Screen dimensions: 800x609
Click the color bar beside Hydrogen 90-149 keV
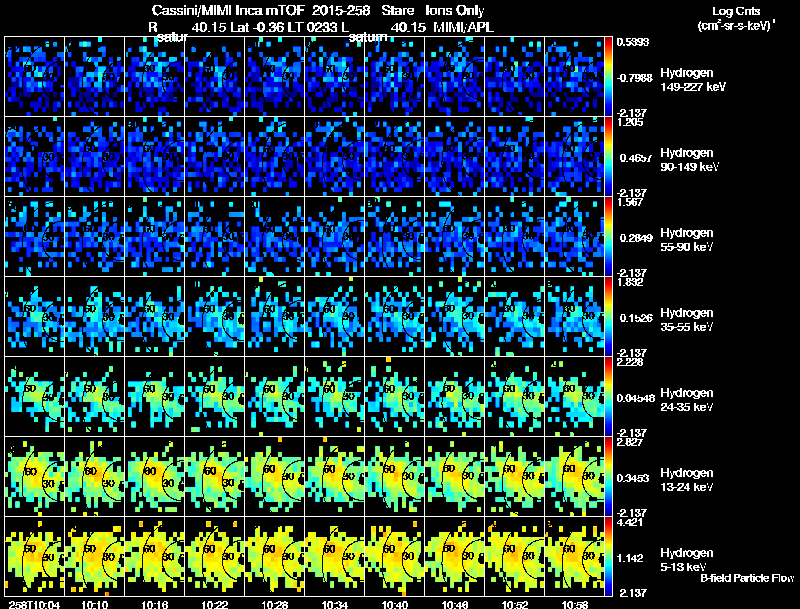tap(609, 157)
